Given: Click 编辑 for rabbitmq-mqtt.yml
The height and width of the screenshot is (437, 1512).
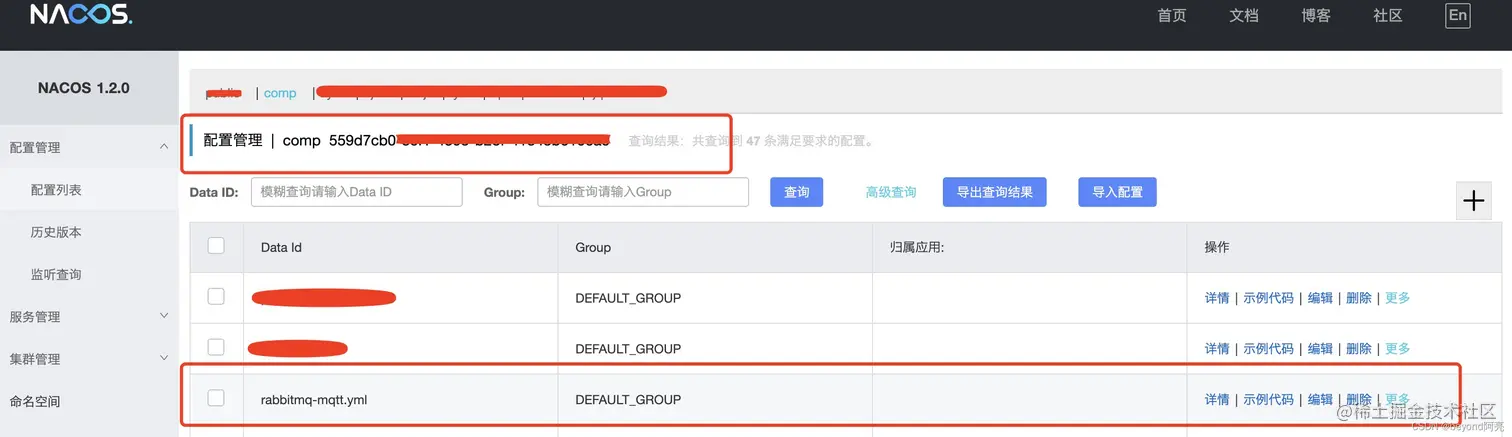Looking at the screenshot, I should [x=1320, y=399].
